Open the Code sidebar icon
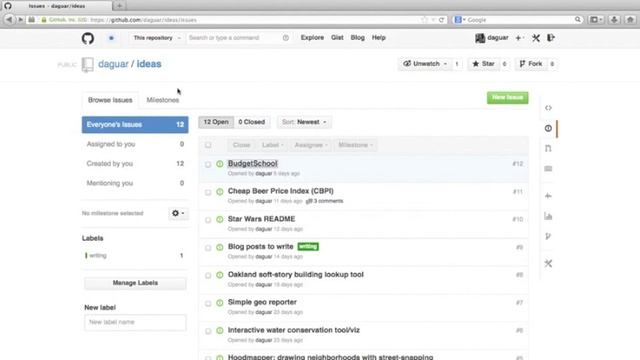This screenshot has height=360, width=640. point(548,108)
